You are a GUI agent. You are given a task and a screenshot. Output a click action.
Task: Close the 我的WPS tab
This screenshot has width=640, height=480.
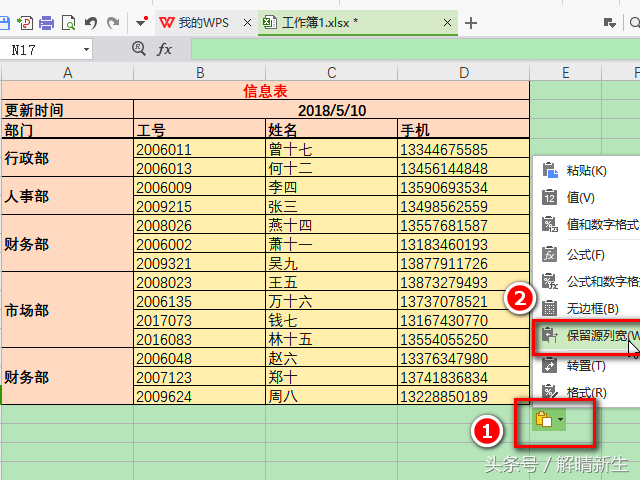[247, 23]
